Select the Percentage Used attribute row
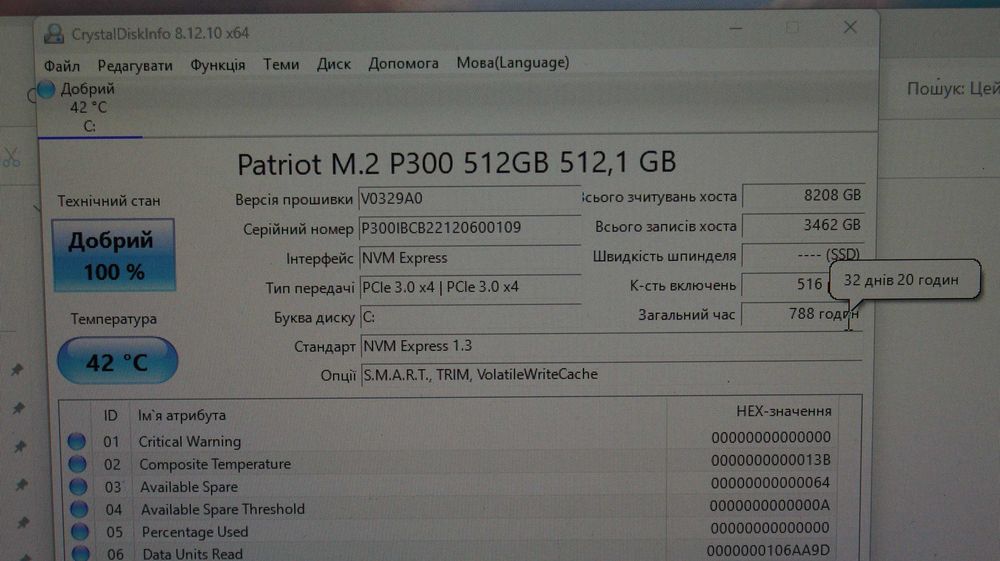Screen dimensions: 1000x561 450,530
